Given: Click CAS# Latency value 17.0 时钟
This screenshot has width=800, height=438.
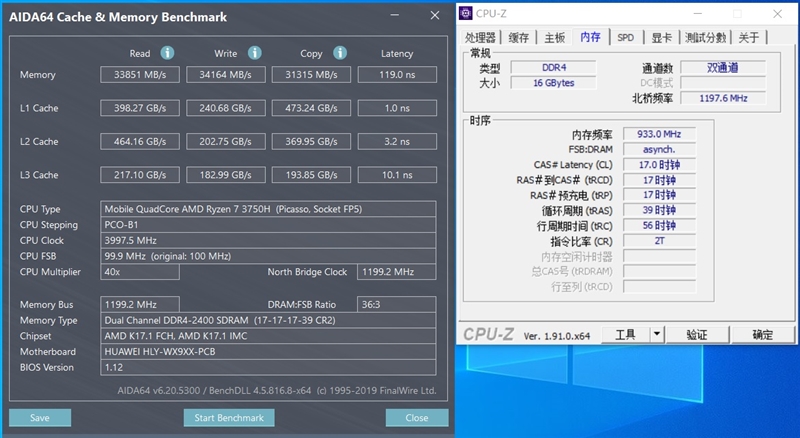Looking at the screenshot, I should click(659, 164).
